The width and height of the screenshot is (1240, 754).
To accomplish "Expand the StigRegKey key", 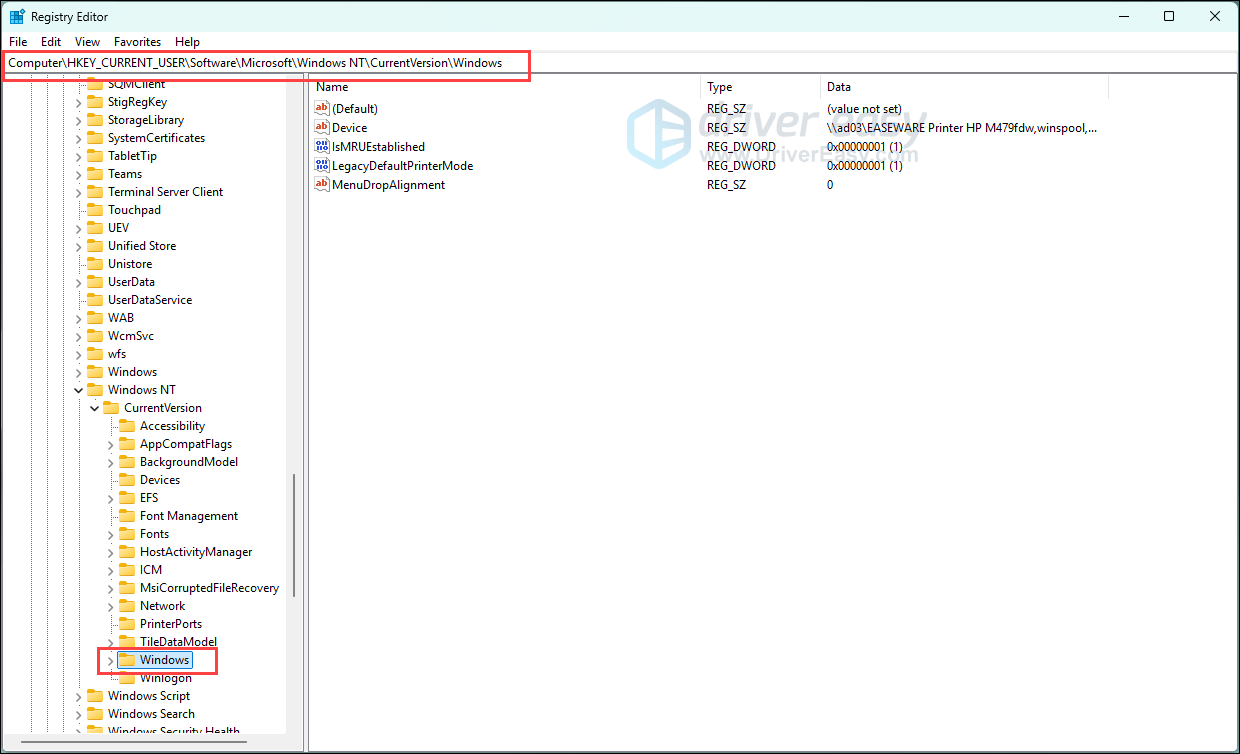I will pos(79,102).
